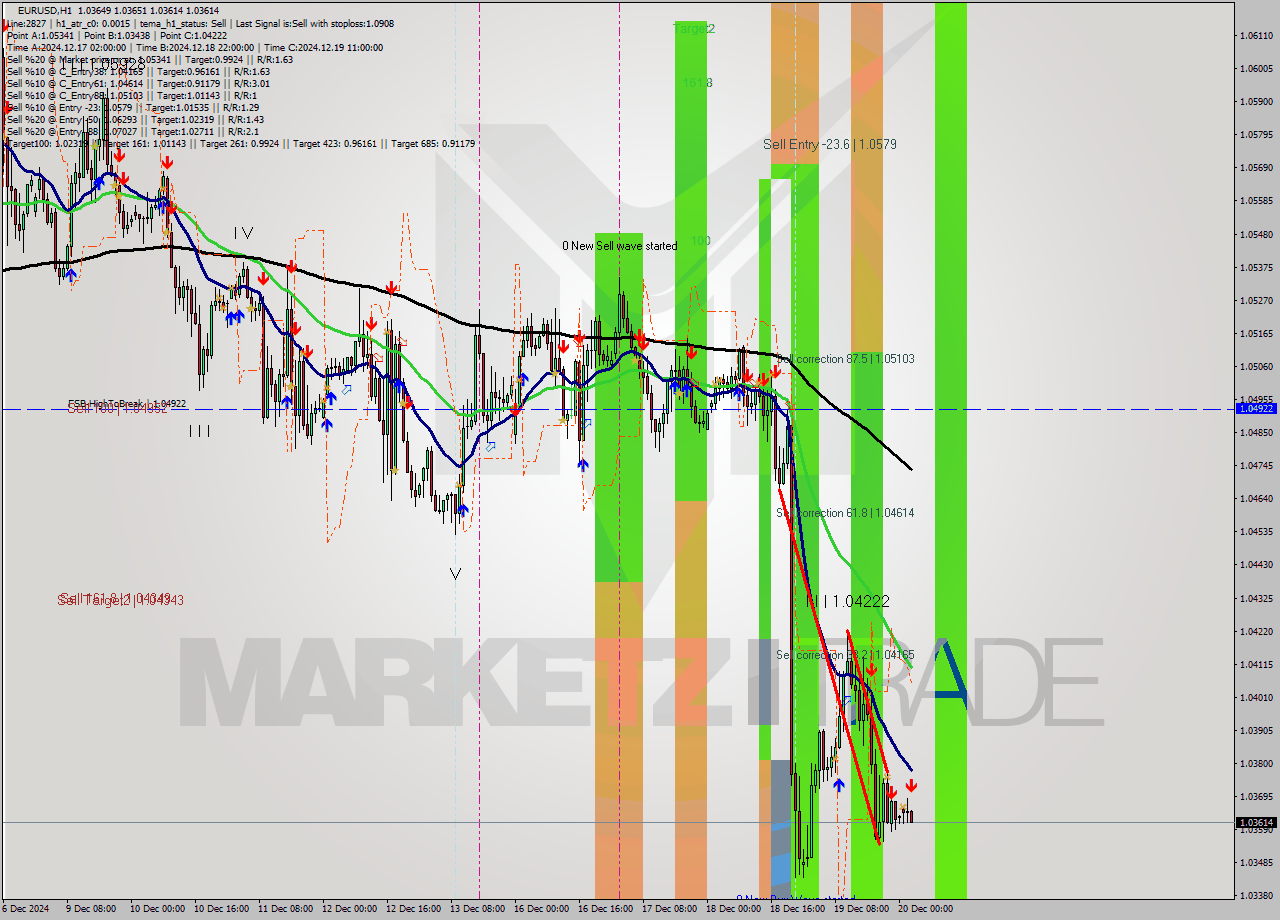Image resolution: width=1280 pixels, height=920 pixels.
Task: Click the '19 Dec 08:00' time axis label
Action: point(861,909)
